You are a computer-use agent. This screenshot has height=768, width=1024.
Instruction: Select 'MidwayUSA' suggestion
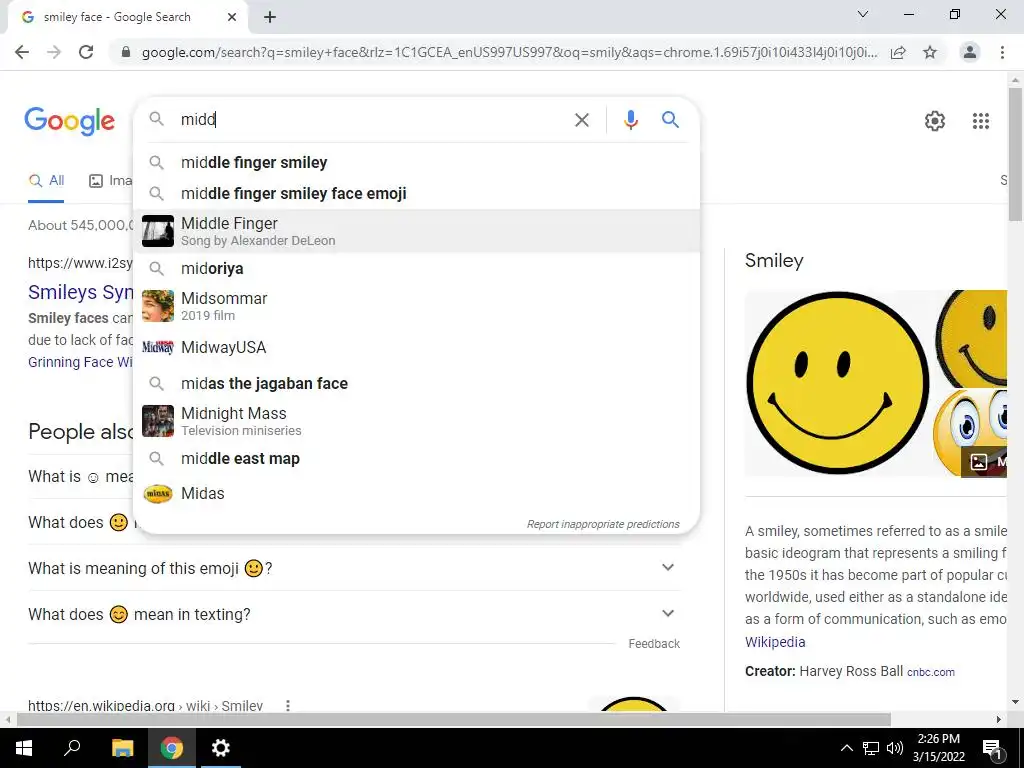click(x=416, y=347)
